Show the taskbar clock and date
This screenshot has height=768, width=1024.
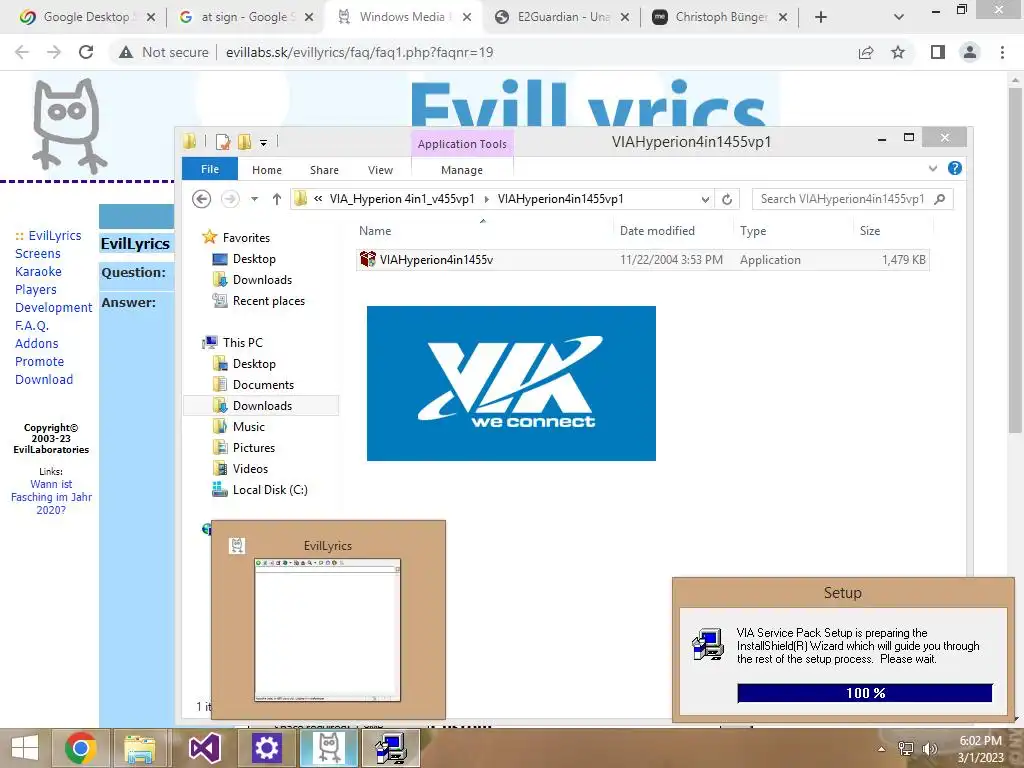(x=980, y=749)
